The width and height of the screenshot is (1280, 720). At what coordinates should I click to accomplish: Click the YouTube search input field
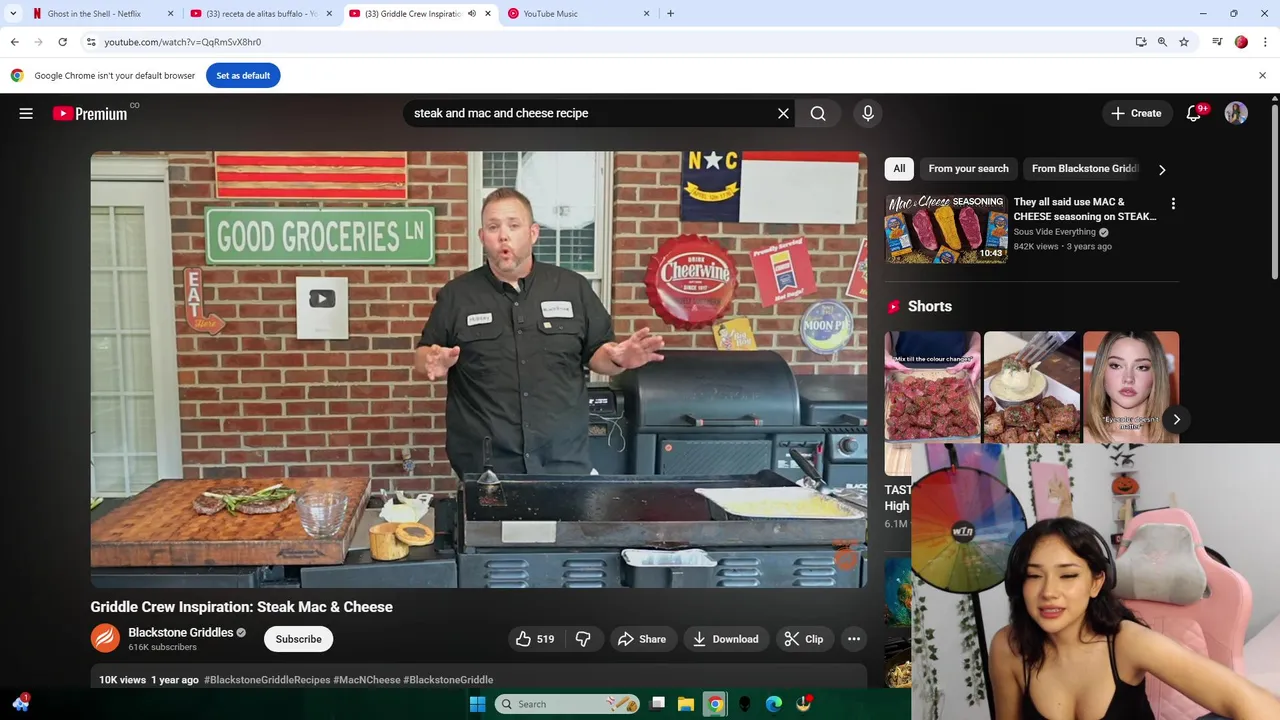pos(590,113)
